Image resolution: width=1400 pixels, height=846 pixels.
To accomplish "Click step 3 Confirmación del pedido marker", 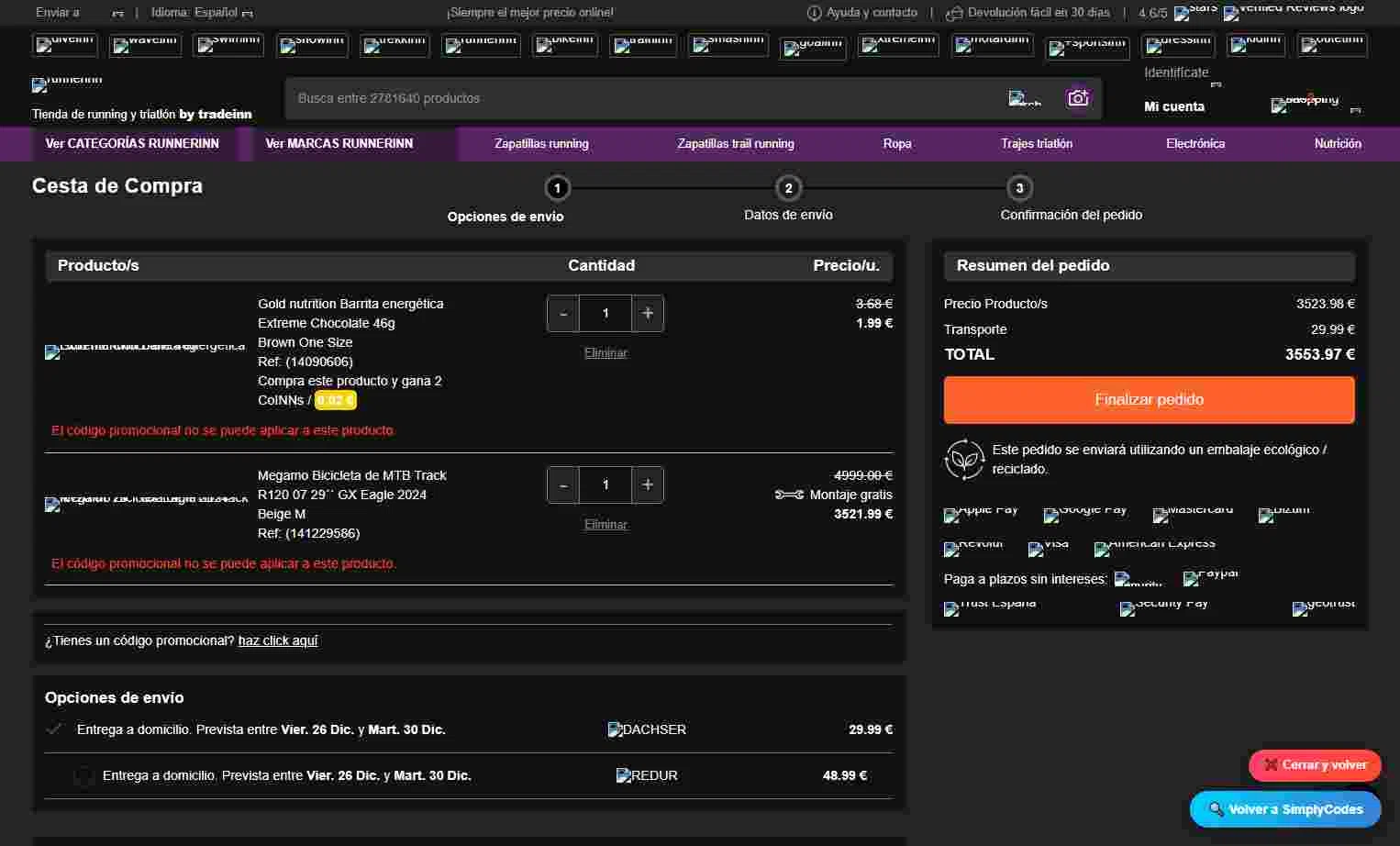I will click(x=1019, y=188).
